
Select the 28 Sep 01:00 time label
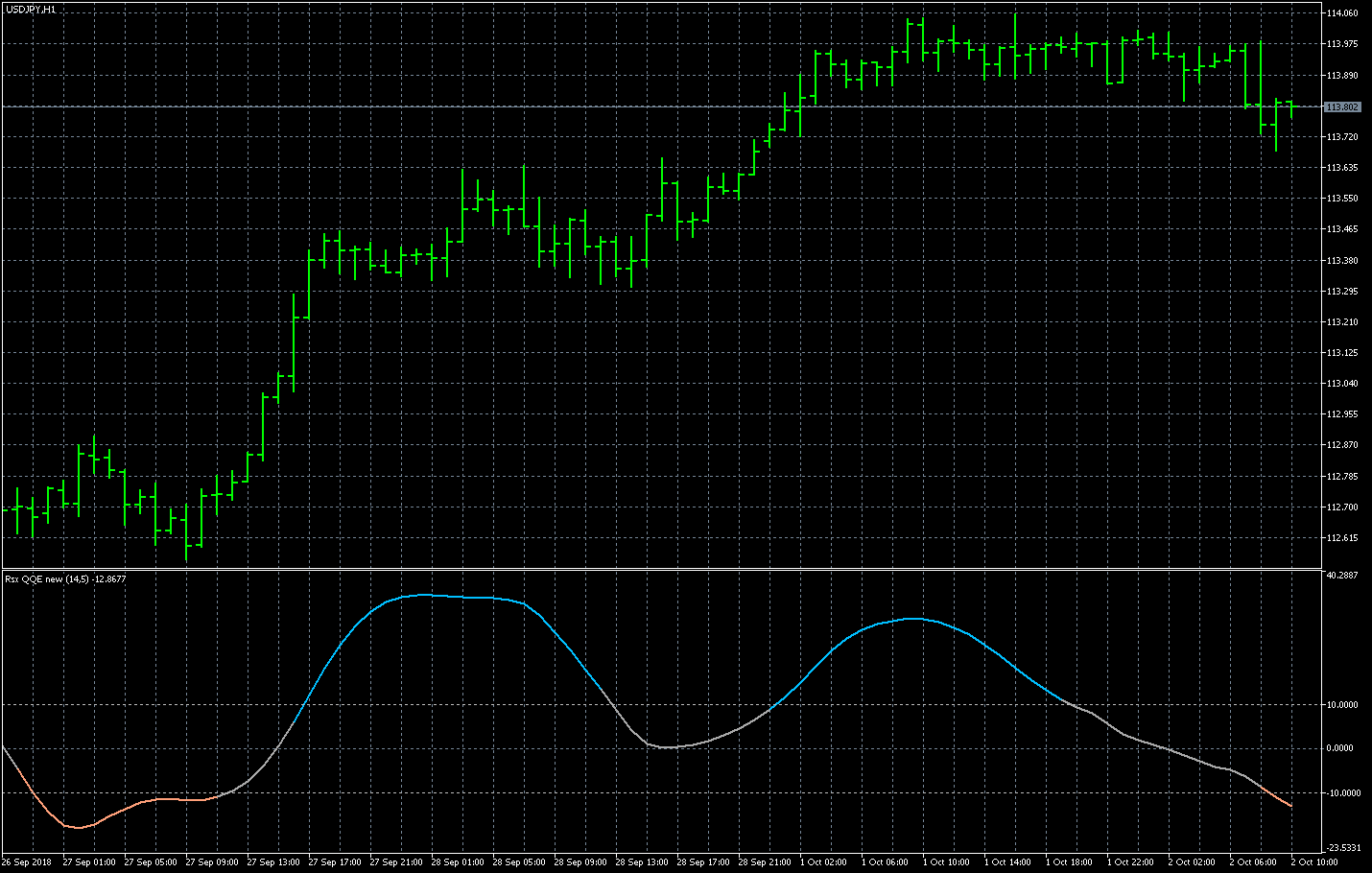[458, 862]
